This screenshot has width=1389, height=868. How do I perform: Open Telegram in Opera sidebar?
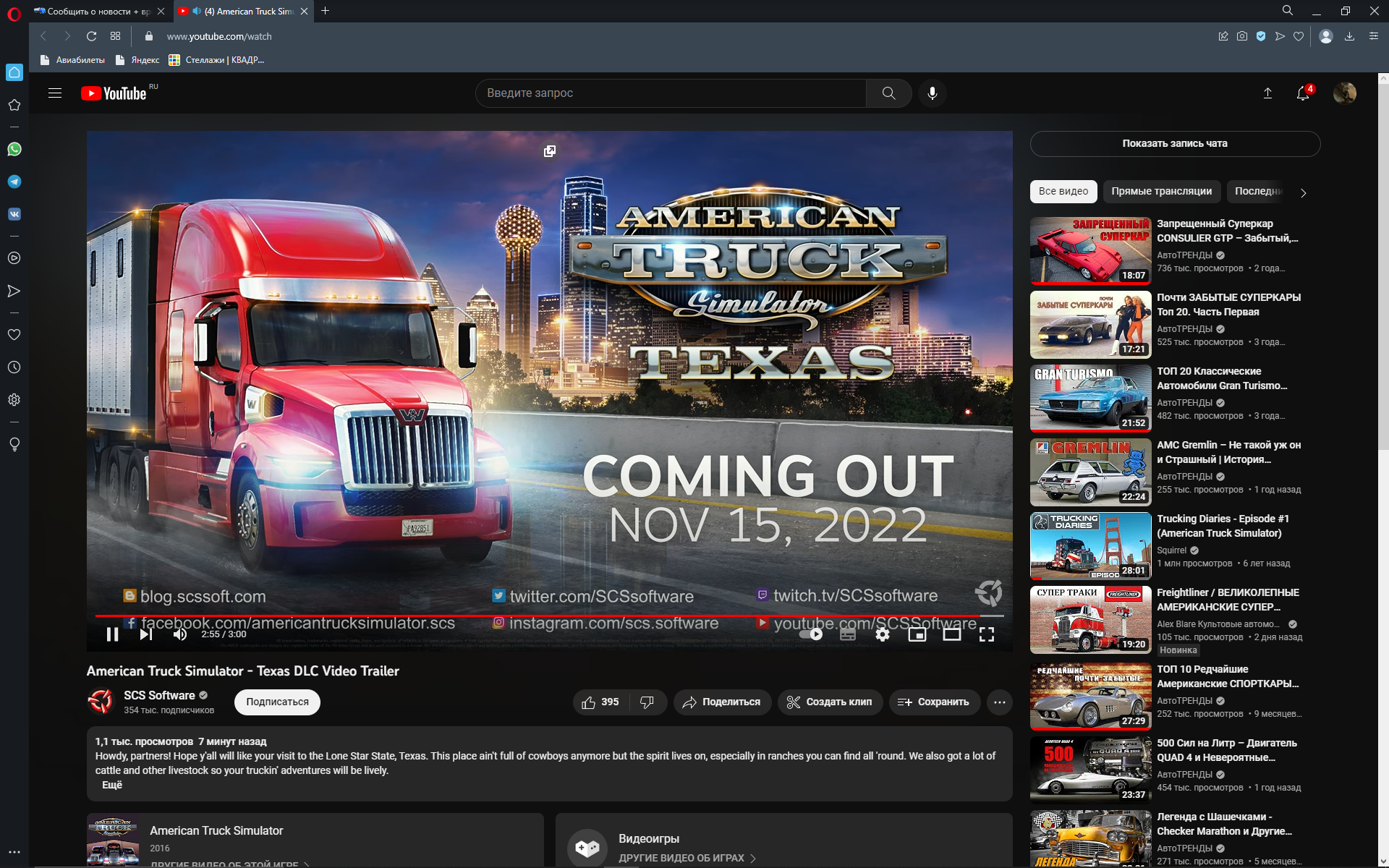coord(14,182)
